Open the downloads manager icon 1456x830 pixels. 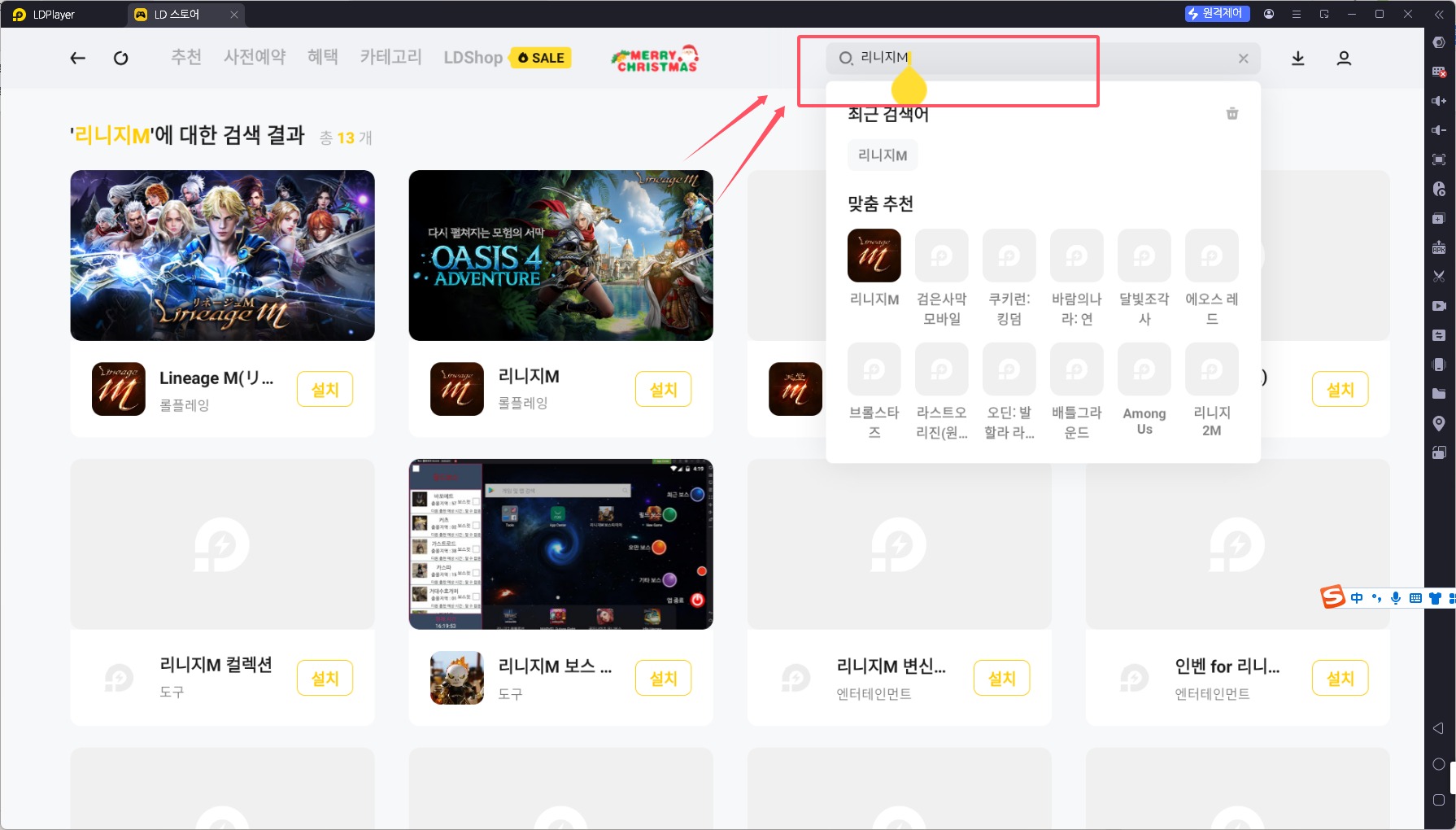(x=1298, y=58)
